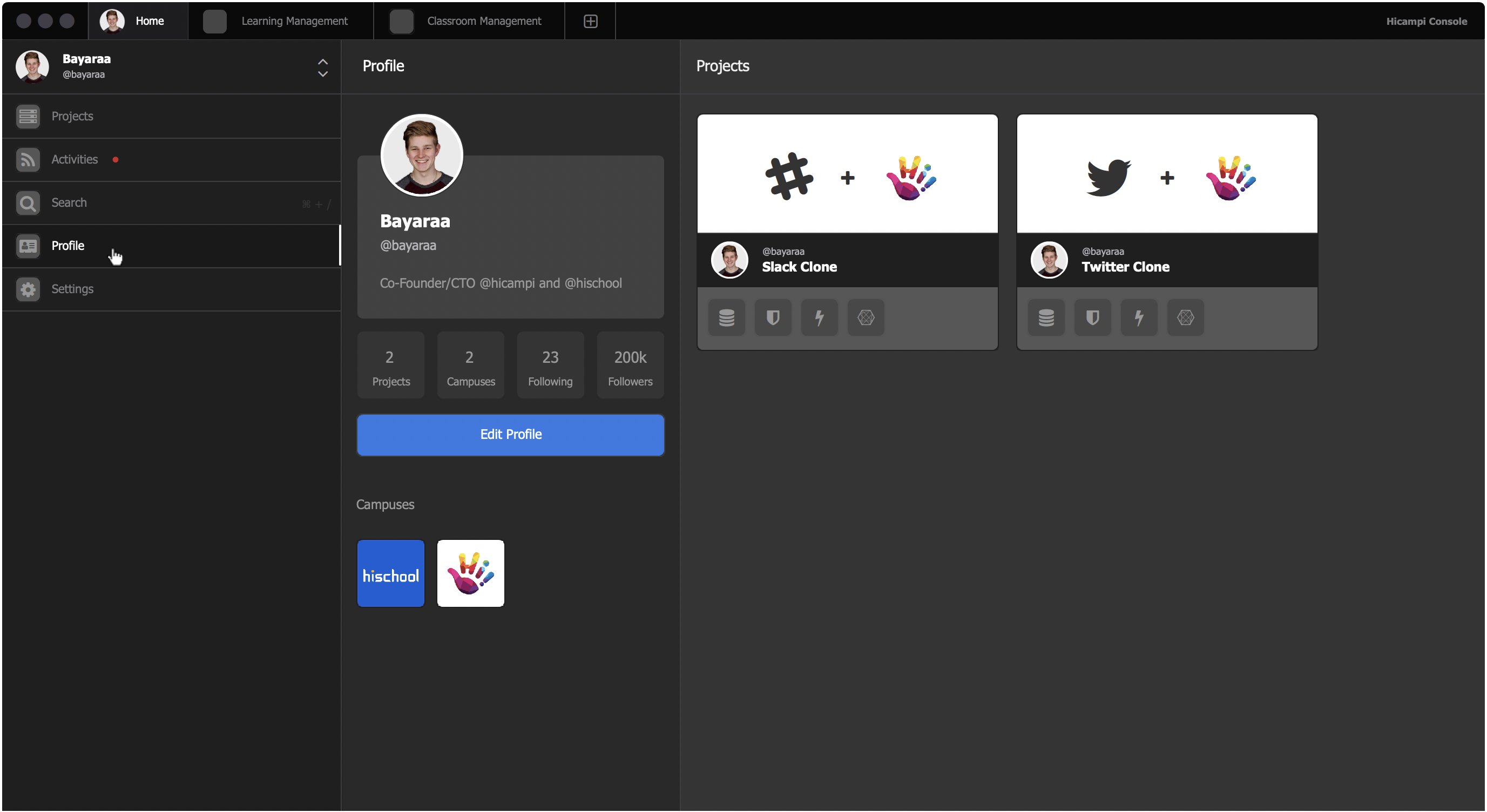This screenshot has height=812, width=1487.
Task: Add a new tab with plus icon
Action: (590, 22)
